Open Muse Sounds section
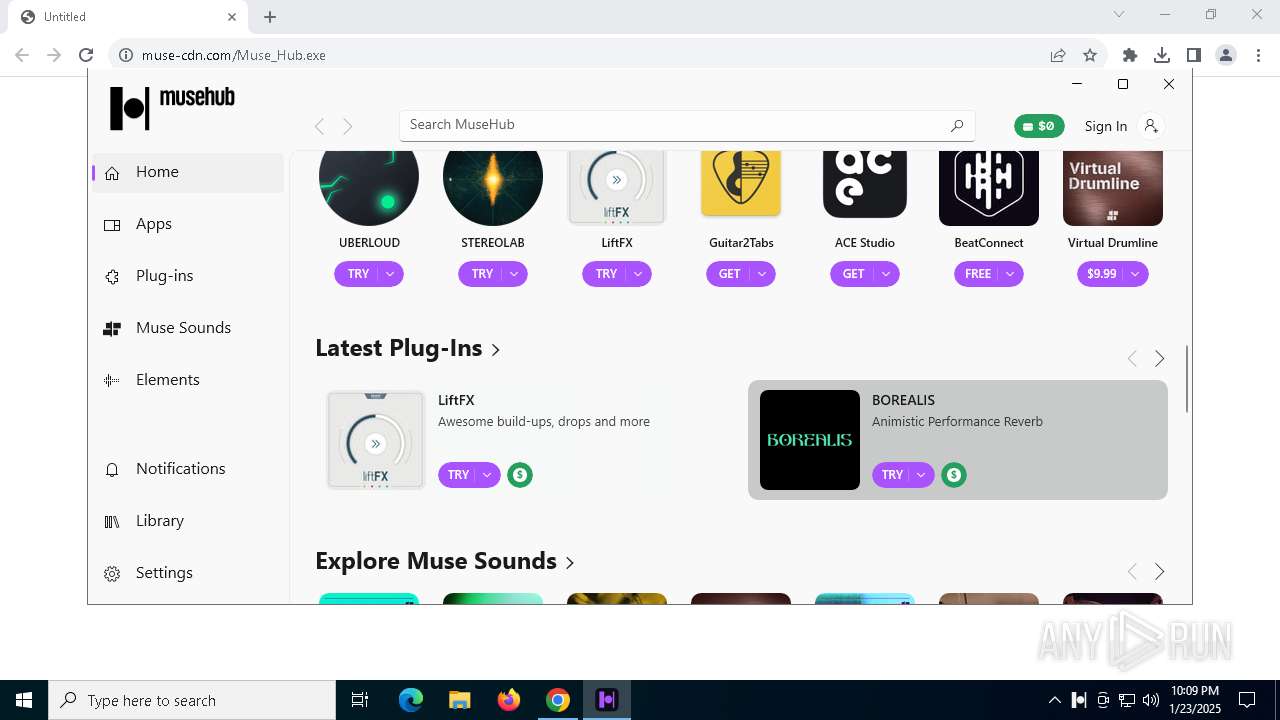 pyautogui.click(x=189, y=328)
